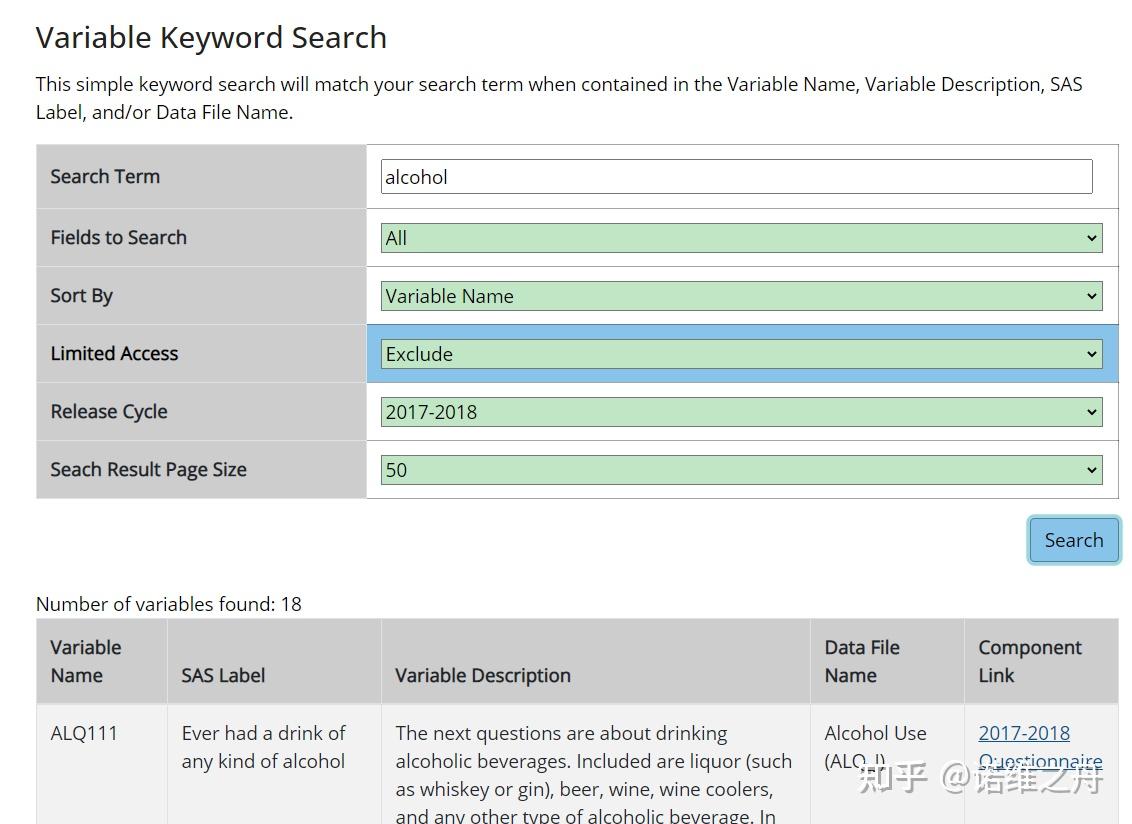Select the Variable Description column header
This screenshot has width=1132, height=824.
[x=483, y=675]
